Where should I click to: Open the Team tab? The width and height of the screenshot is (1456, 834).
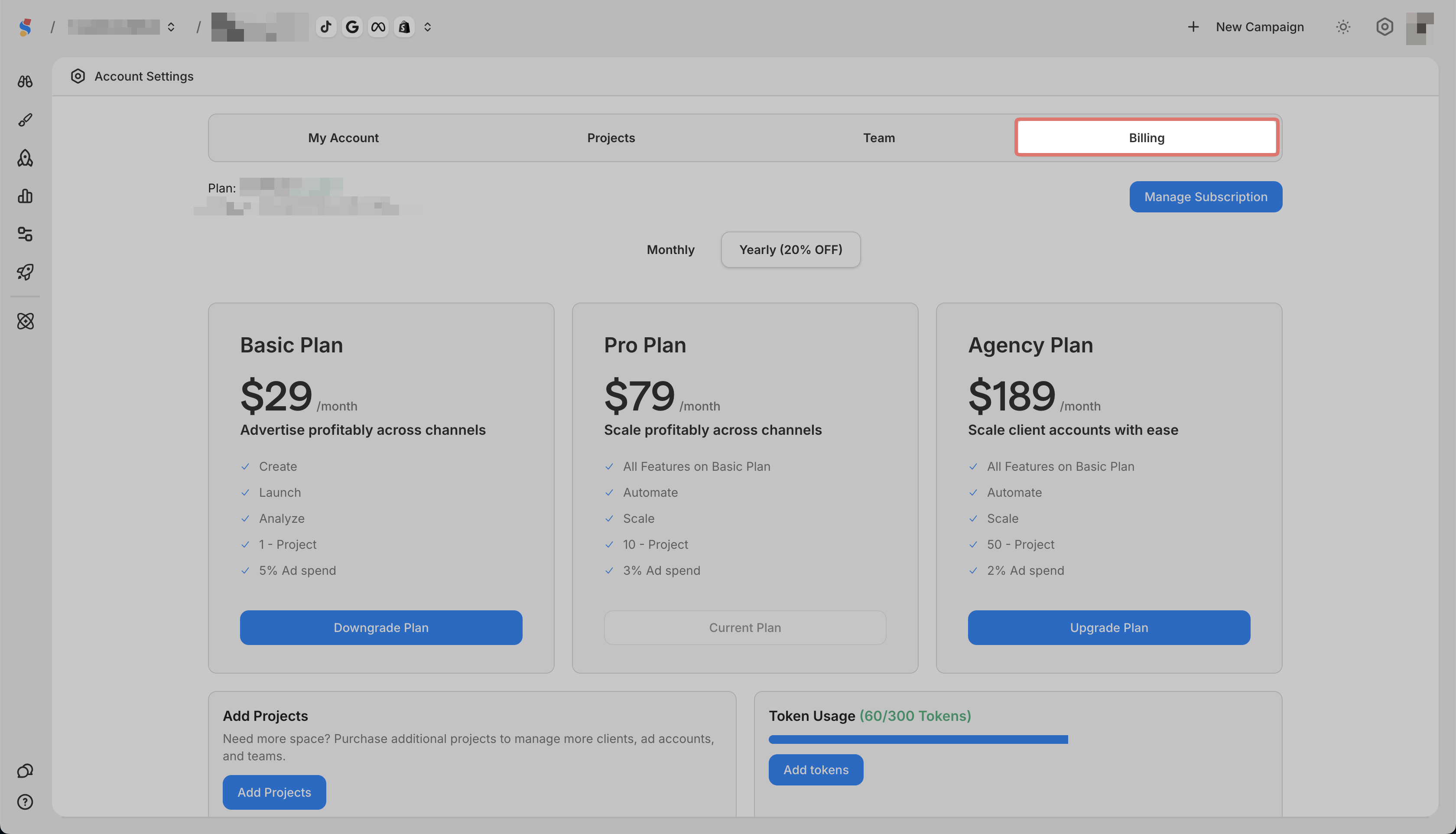[x=879, y=138]
